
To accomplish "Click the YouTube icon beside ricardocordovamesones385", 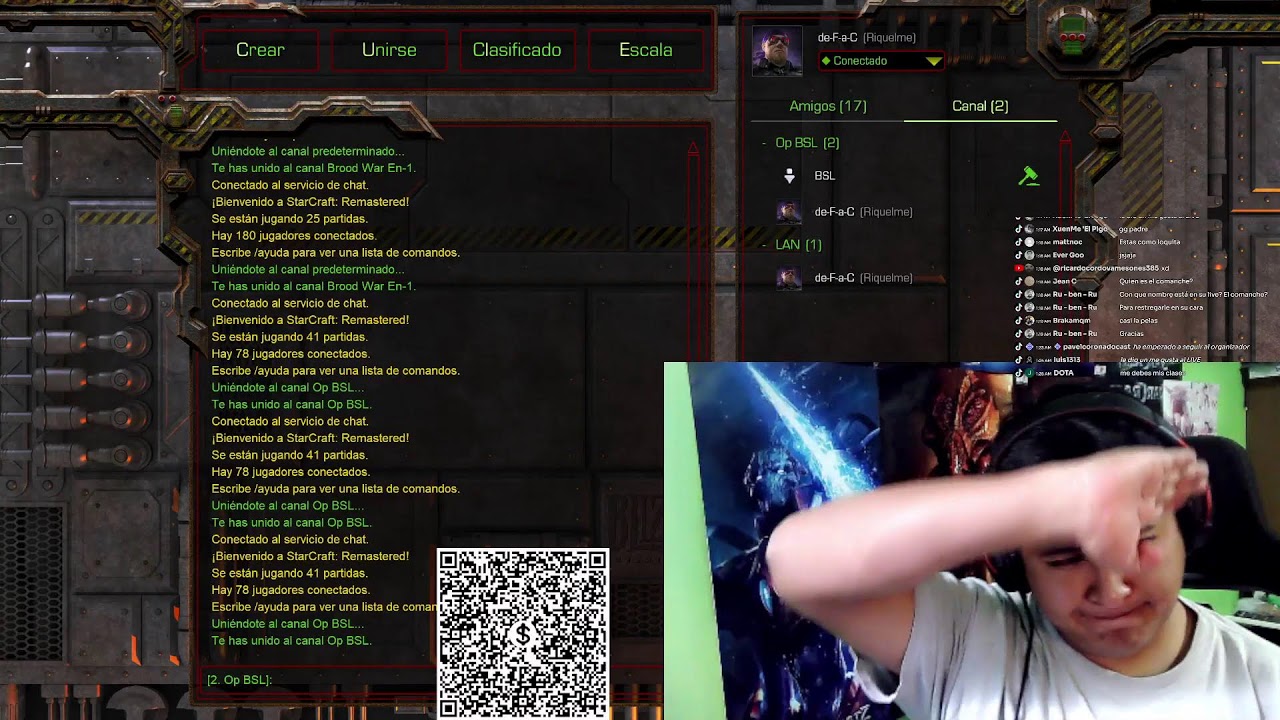I will pos(1019,268).
